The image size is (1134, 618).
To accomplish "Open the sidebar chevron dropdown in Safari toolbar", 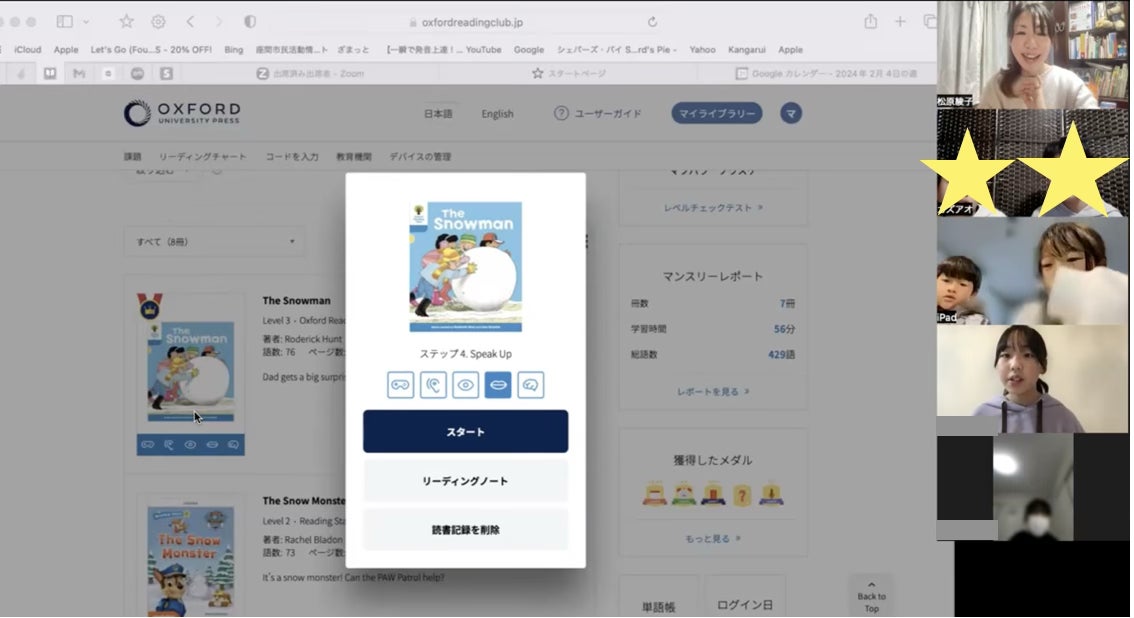I will 86,22.
